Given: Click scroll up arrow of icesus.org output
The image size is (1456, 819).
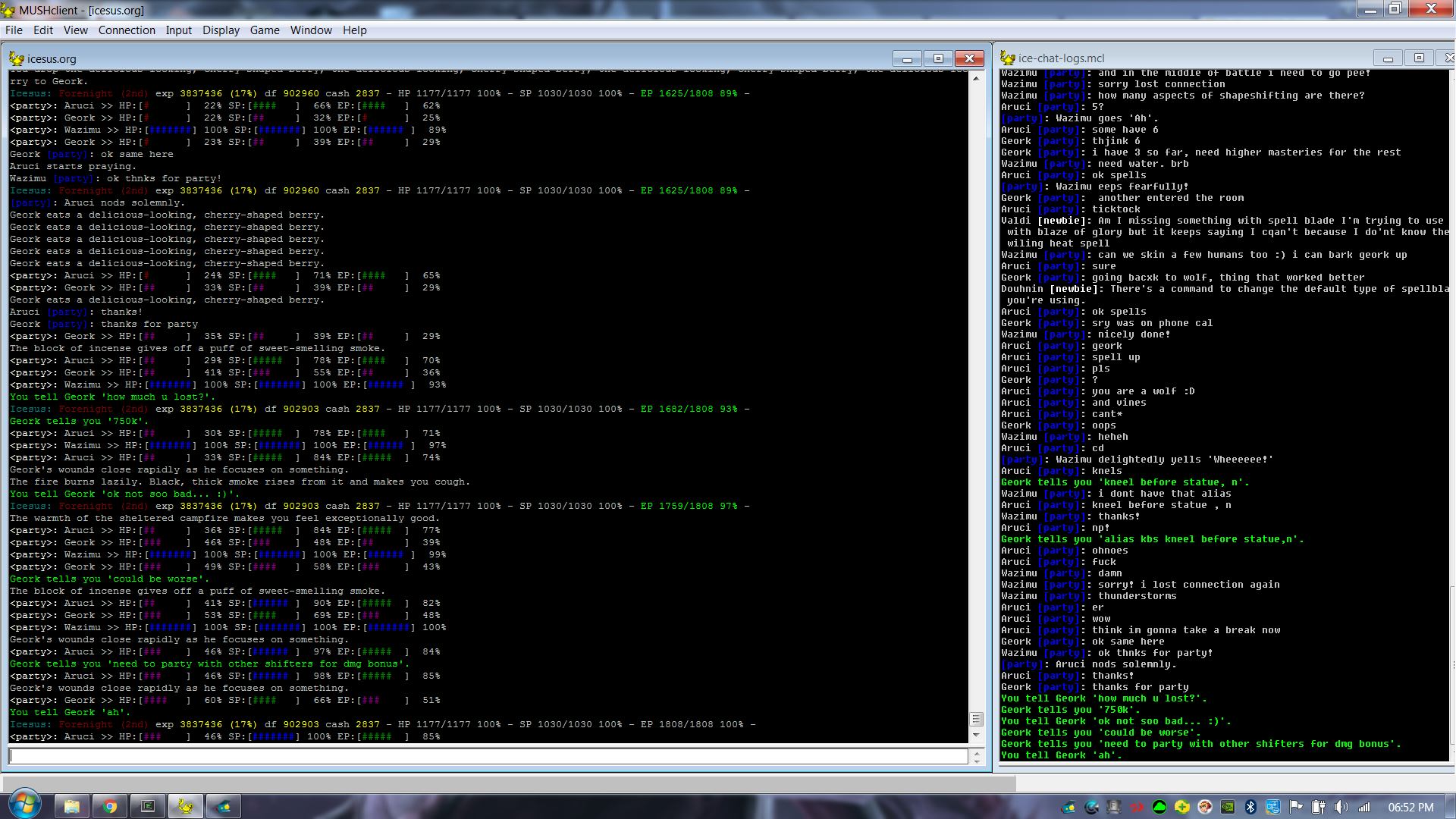Looking at the screenshot, I should (x=977, y=79).
